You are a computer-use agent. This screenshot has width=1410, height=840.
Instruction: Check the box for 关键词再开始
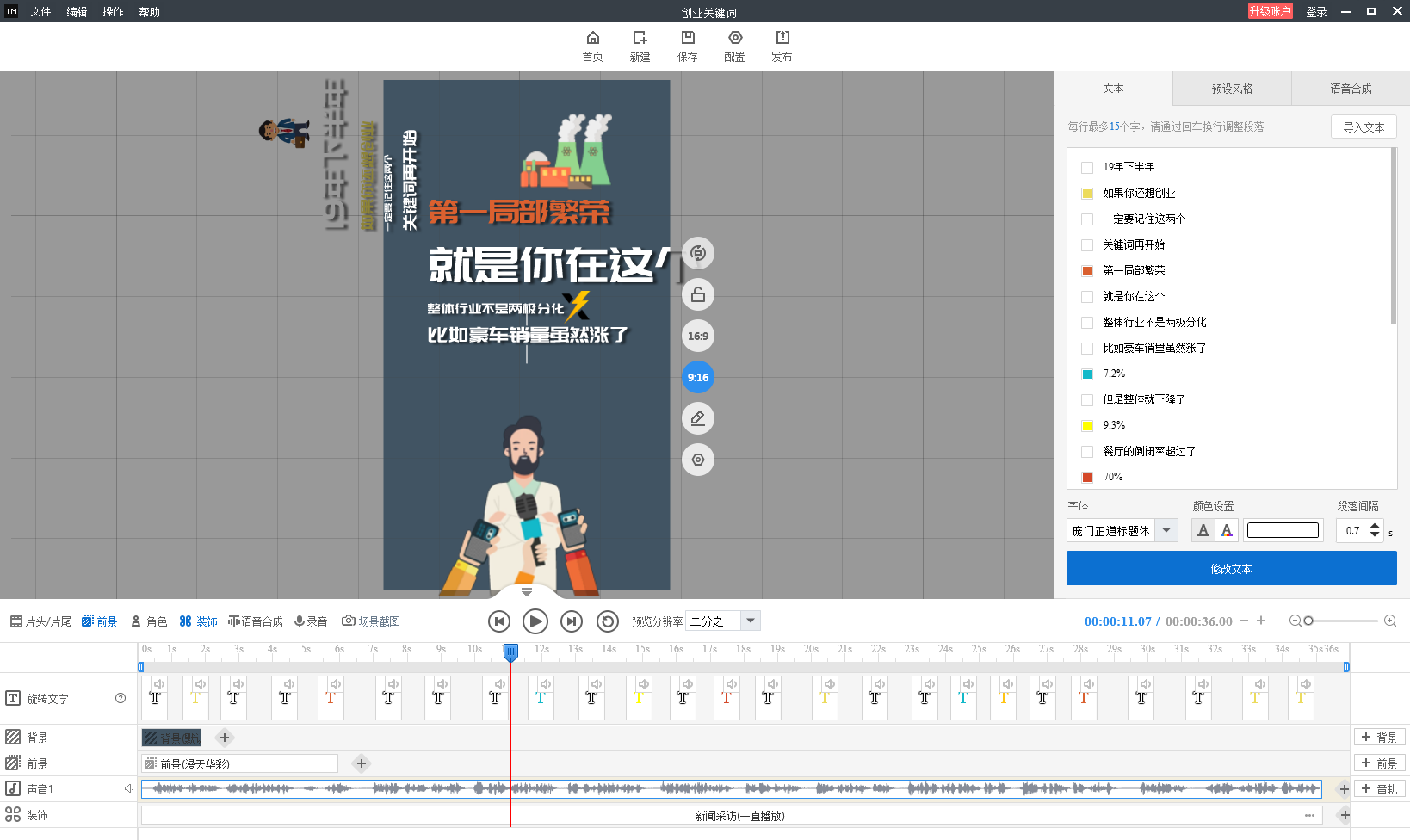coord(1087,244)
